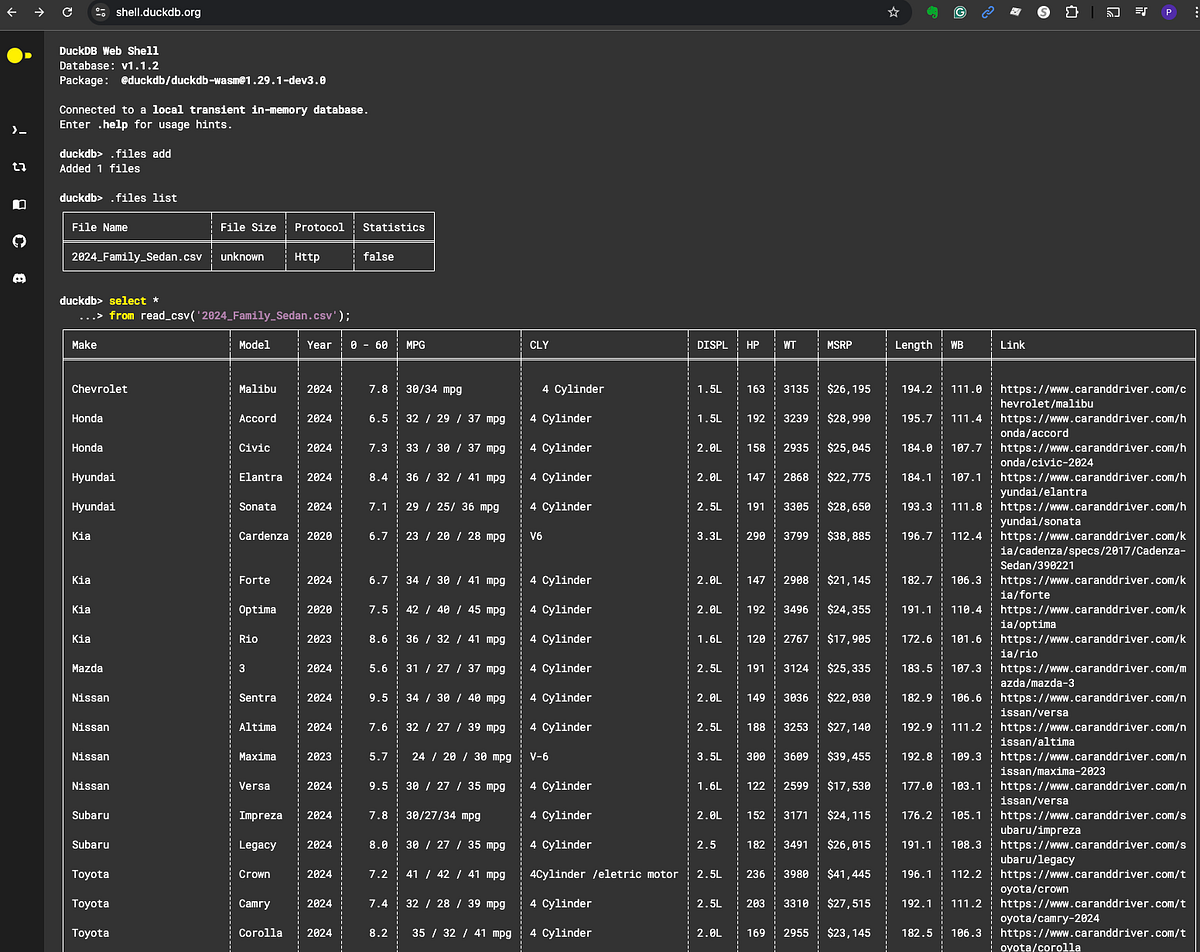Click the DuckDB logo in the sidebar
The image size is (1200, 952).
20,56
